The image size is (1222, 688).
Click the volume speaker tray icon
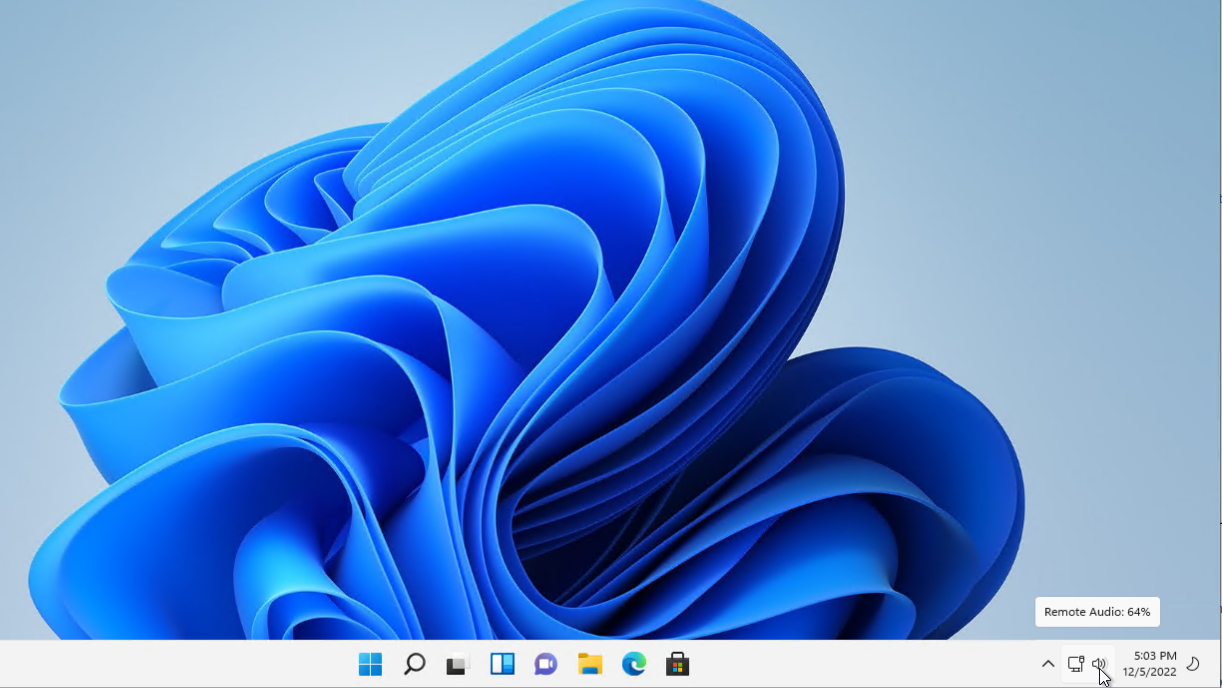point(1099,664)
